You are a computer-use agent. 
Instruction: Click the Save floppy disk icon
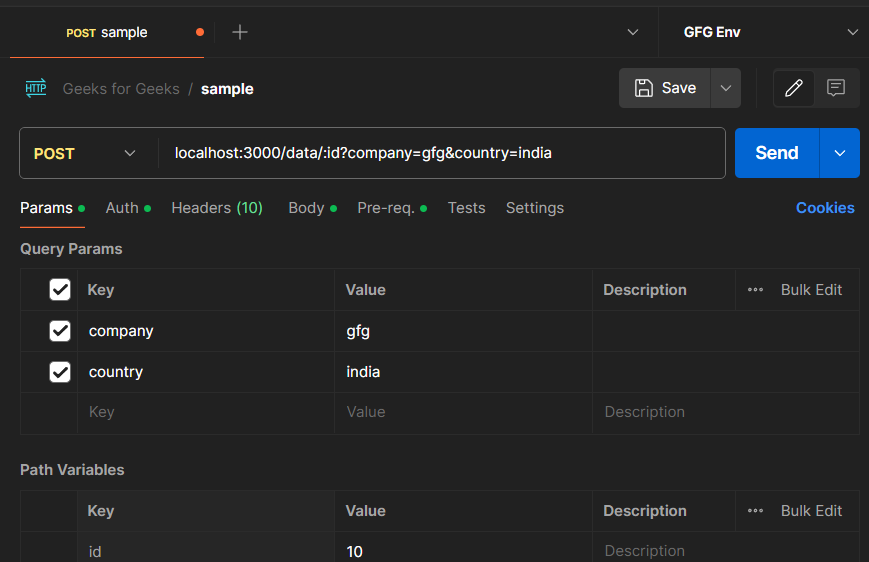pyautogui.click(x=645, y=88)
